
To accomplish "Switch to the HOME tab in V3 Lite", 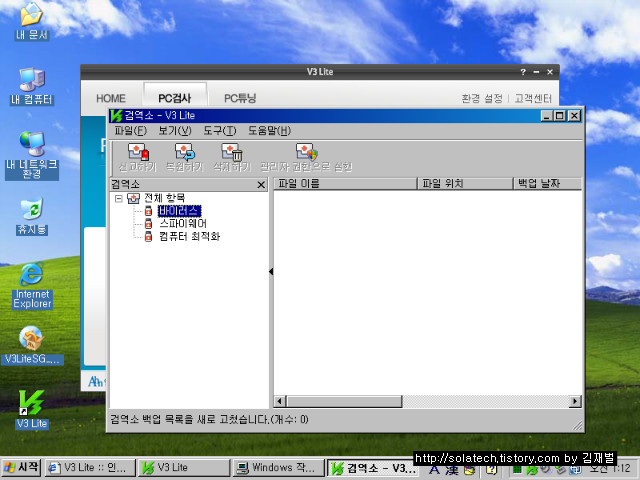I will tap(111, 98).
